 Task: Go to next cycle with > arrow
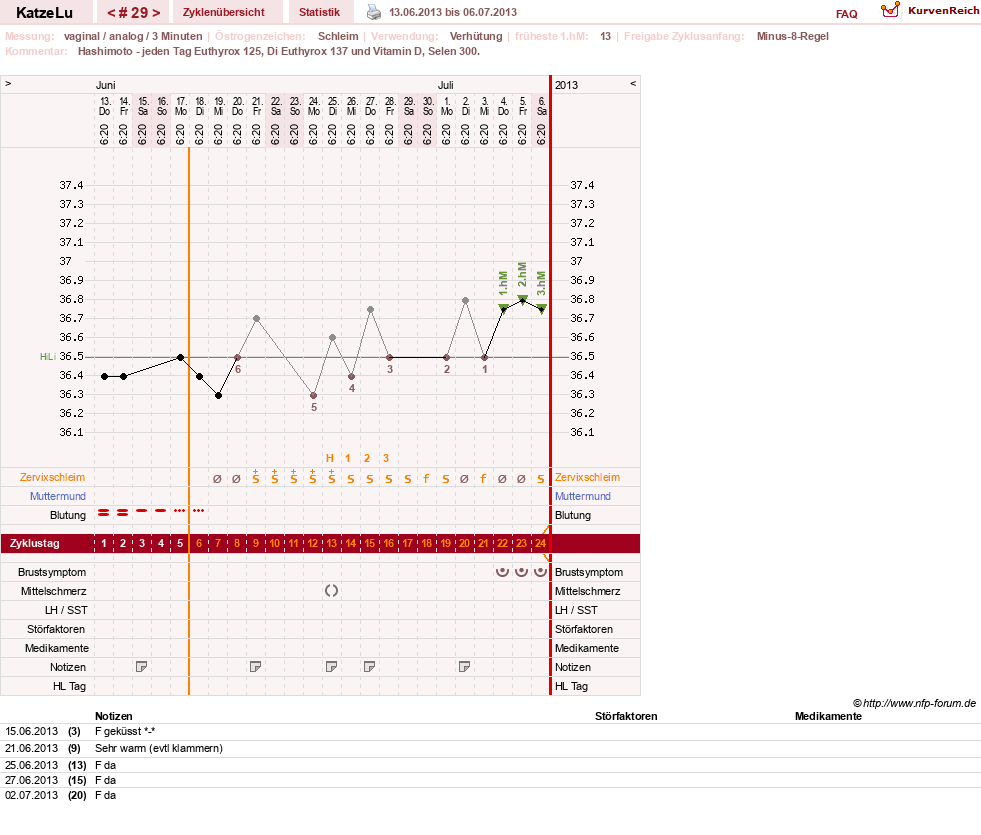[x=156, y=13]
